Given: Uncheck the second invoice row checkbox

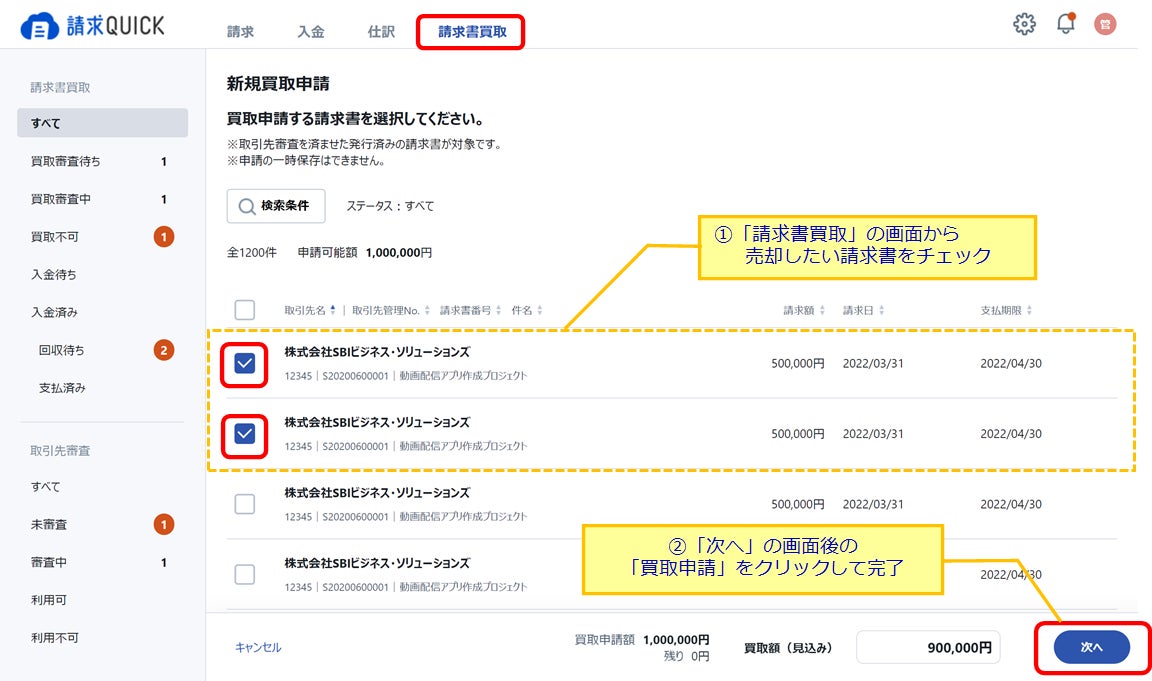Looking at the screenshot, I should [245, 433].
